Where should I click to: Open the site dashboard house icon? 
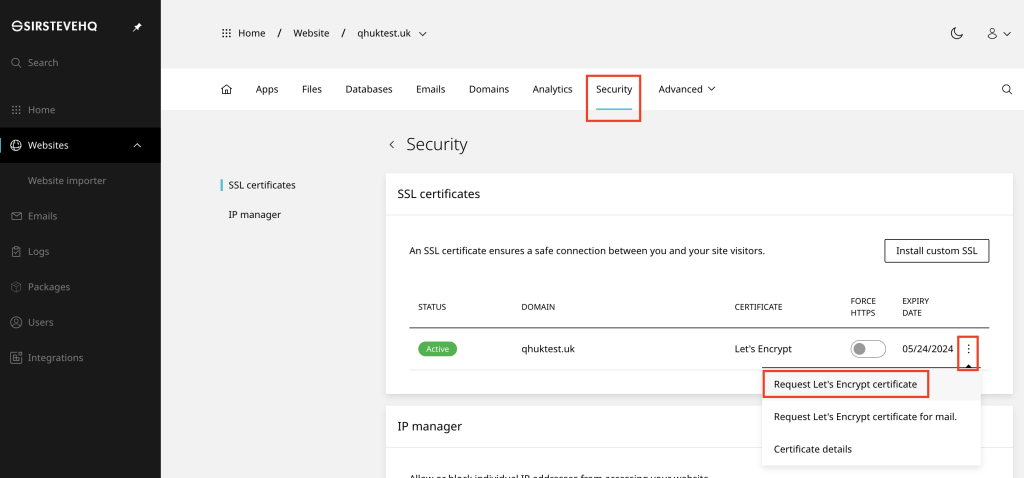(227, 89)
